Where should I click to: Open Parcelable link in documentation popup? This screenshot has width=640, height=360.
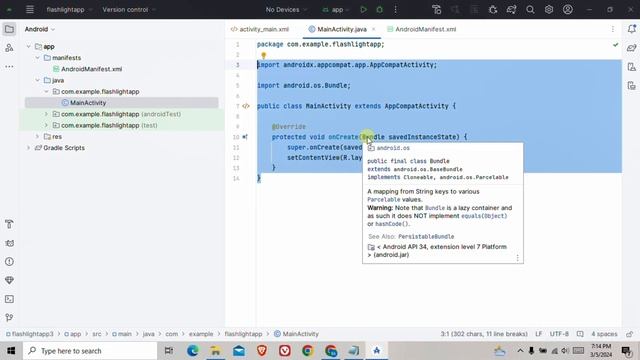click(x=384, y=200)
